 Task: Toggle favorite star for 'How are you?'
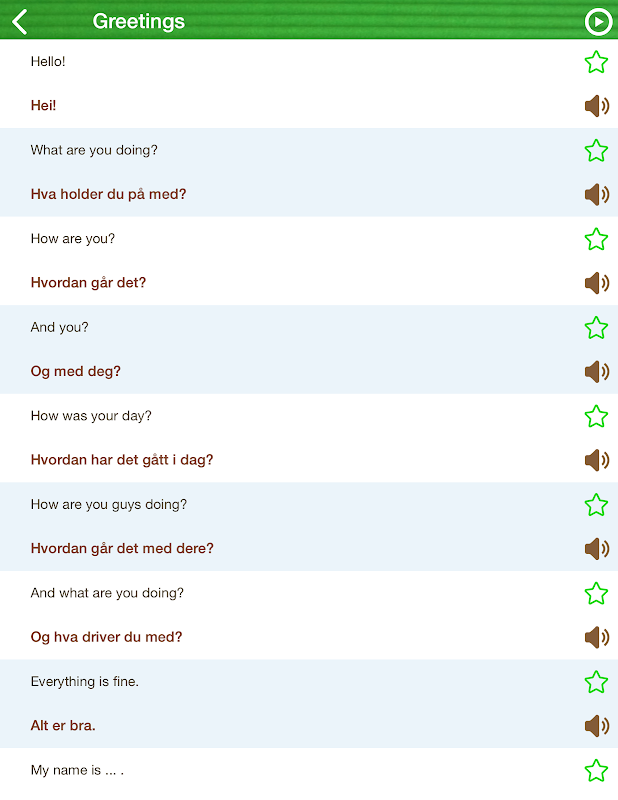pos(596,239)
